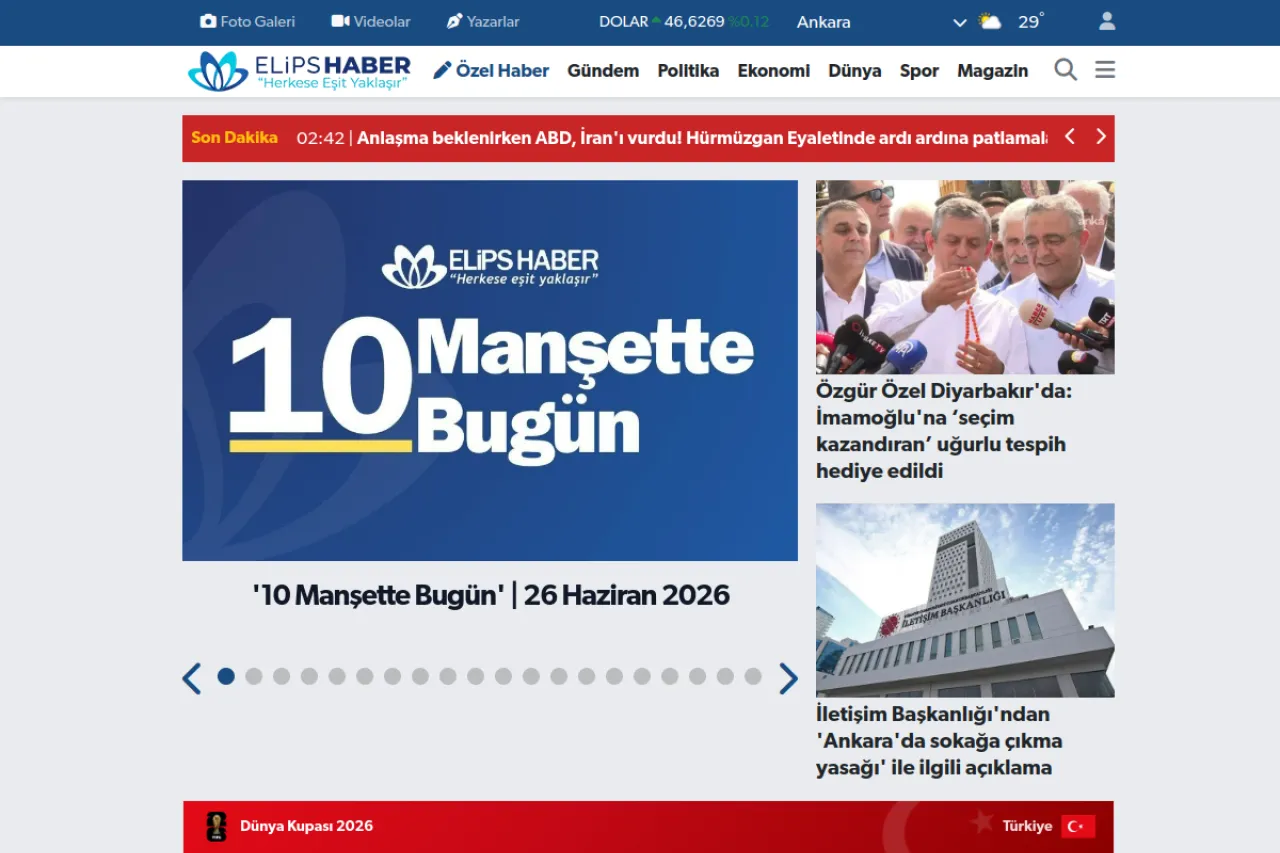Open the Dünya section
The width and height of the screenshot is (1280, 853).
855,70
